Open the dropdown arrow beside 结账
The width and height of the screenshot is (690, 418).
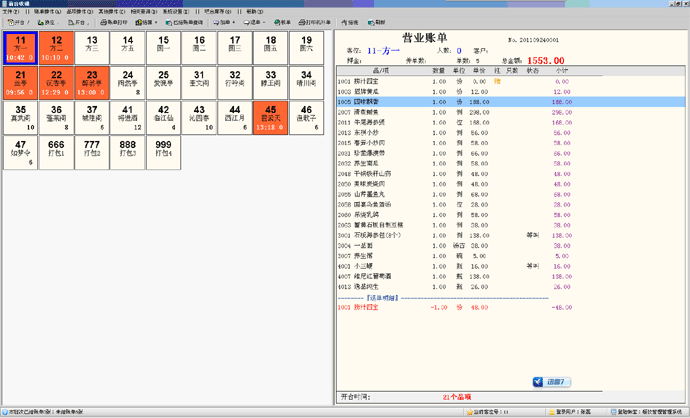(154, 21)
